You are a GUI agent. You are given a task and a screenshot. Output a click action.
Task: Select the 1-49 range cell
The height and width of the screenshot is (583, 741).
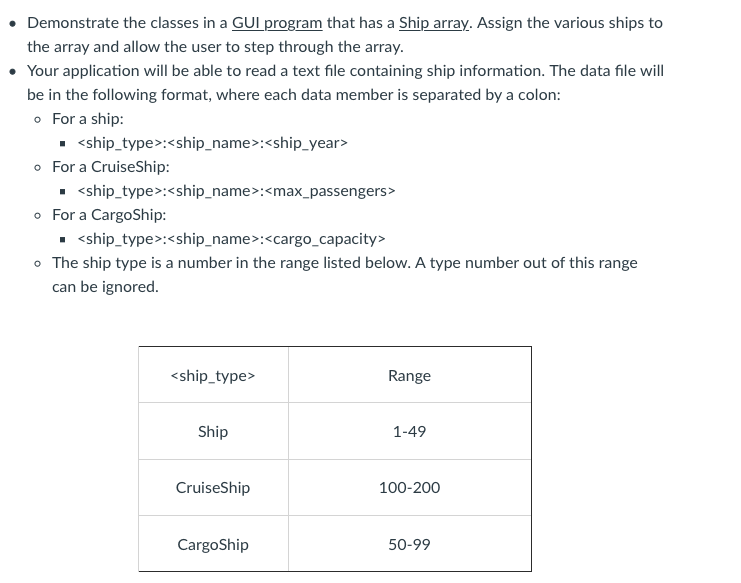[x=409, y=432]
